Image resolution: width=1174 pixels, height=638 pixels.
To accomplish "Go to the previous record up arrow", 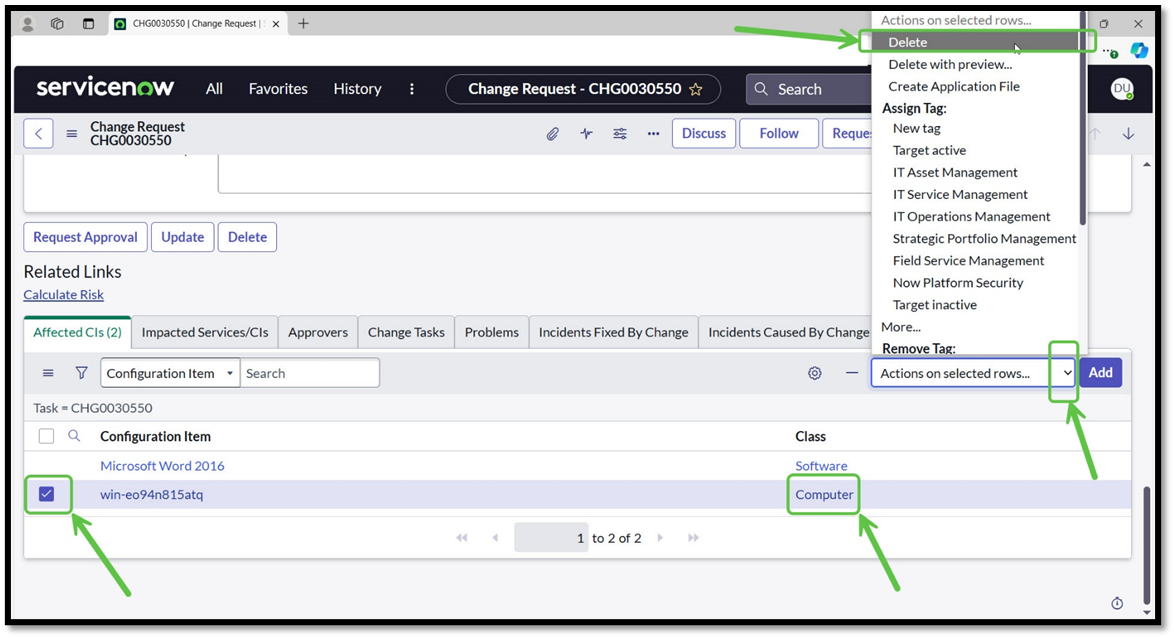I will point(1095,134).
